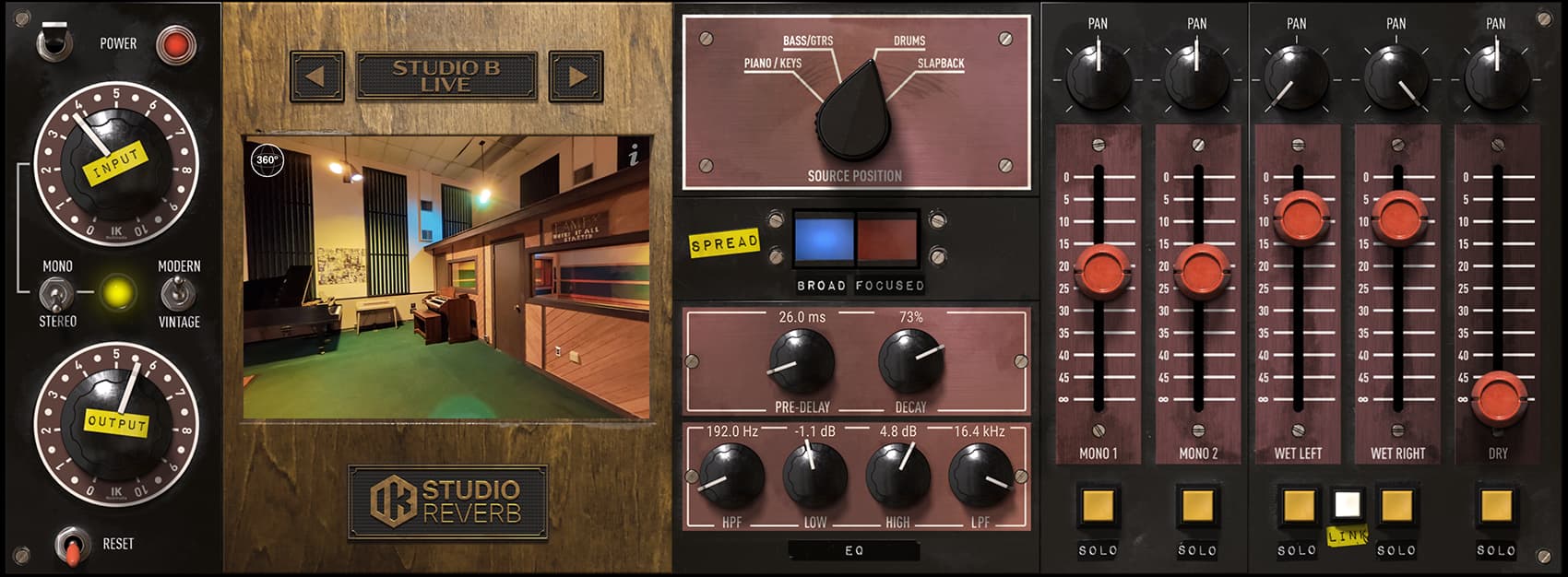The width and height of the screenshot is (1568, 577).
Task: Open the 360° room view icon
Action: 267,160
